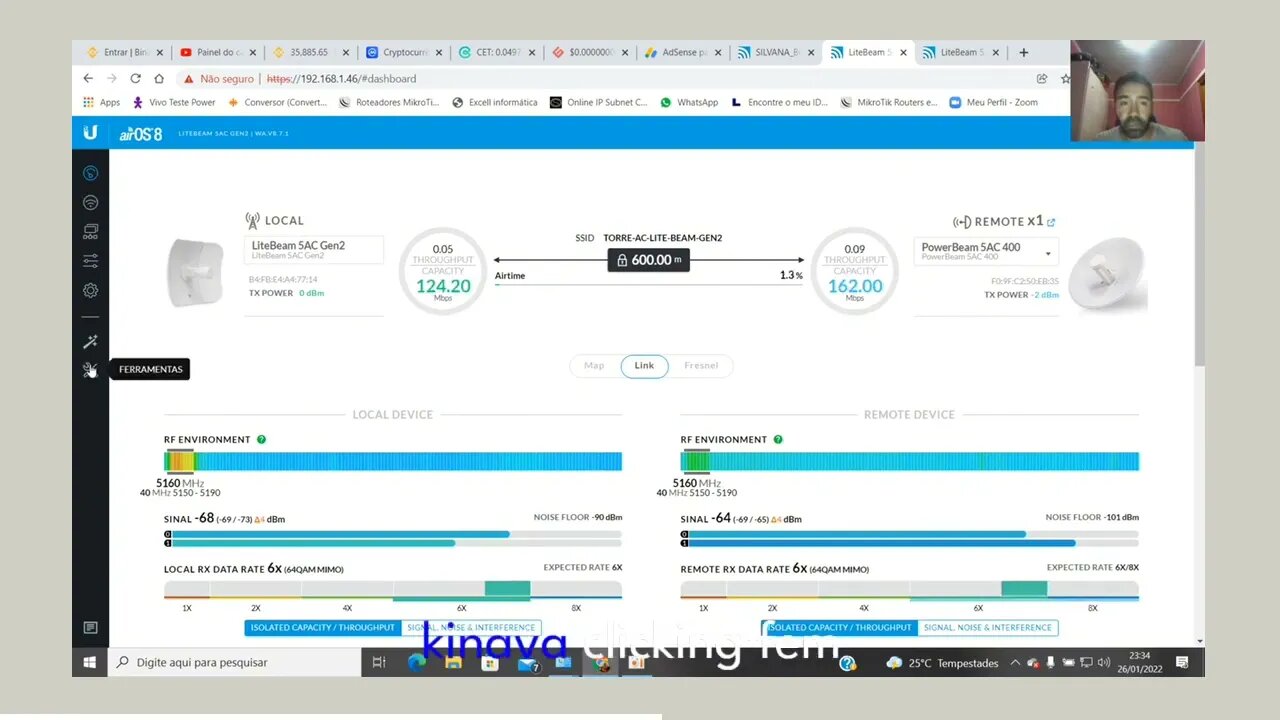Open the Apps bookmarks shortcut
This screenshot has height=720, width=1280.
tap(102, 102)
